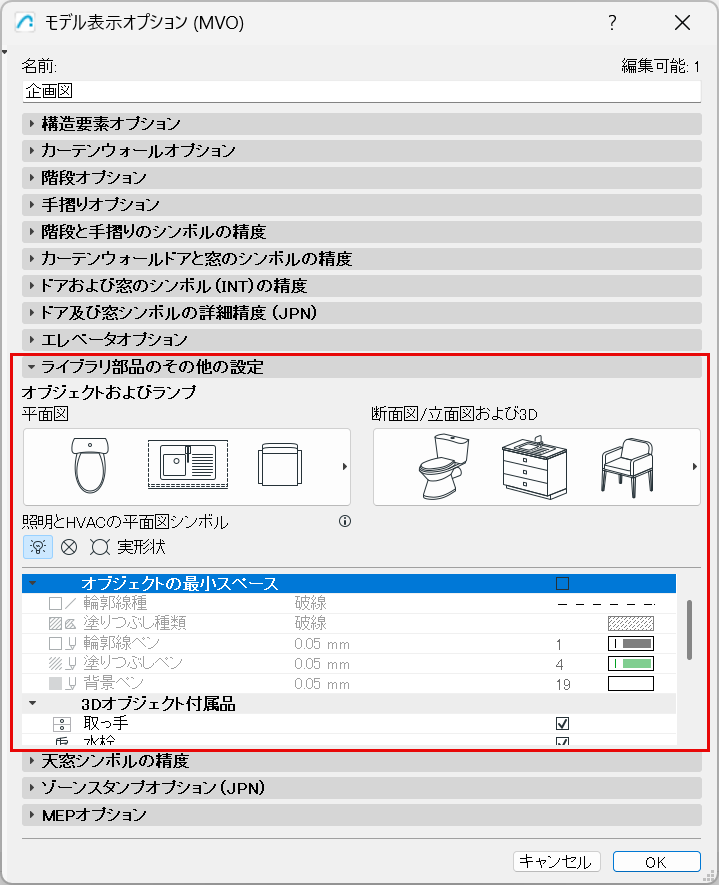Expand 階段と手摺りのシンボルの精度 panel
Image resolution: width=719 pixels, height=885 pixels.
point(362,231)
